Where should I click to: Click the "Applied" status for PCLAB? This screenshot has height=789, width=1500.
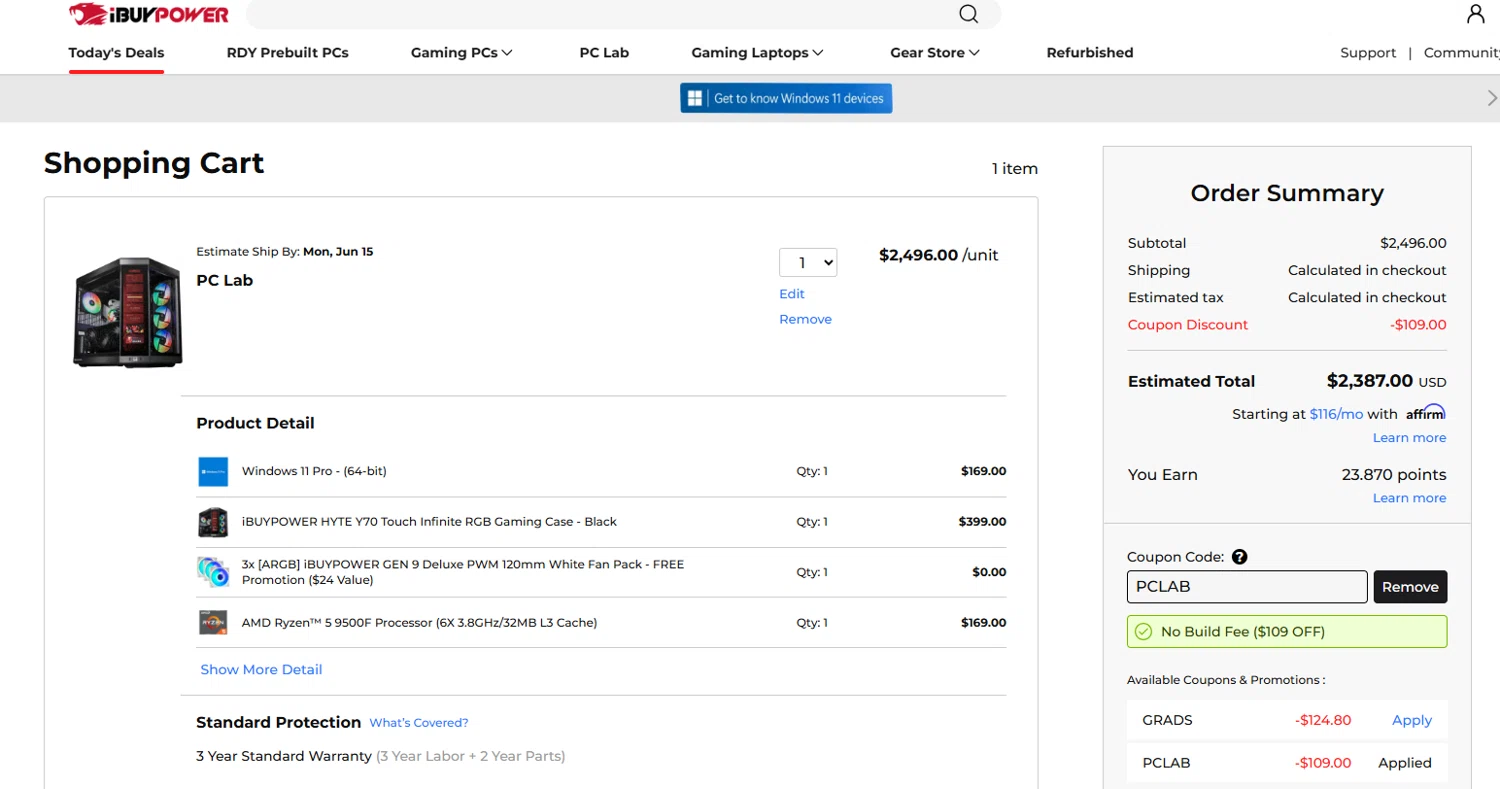pos(1405,763)
